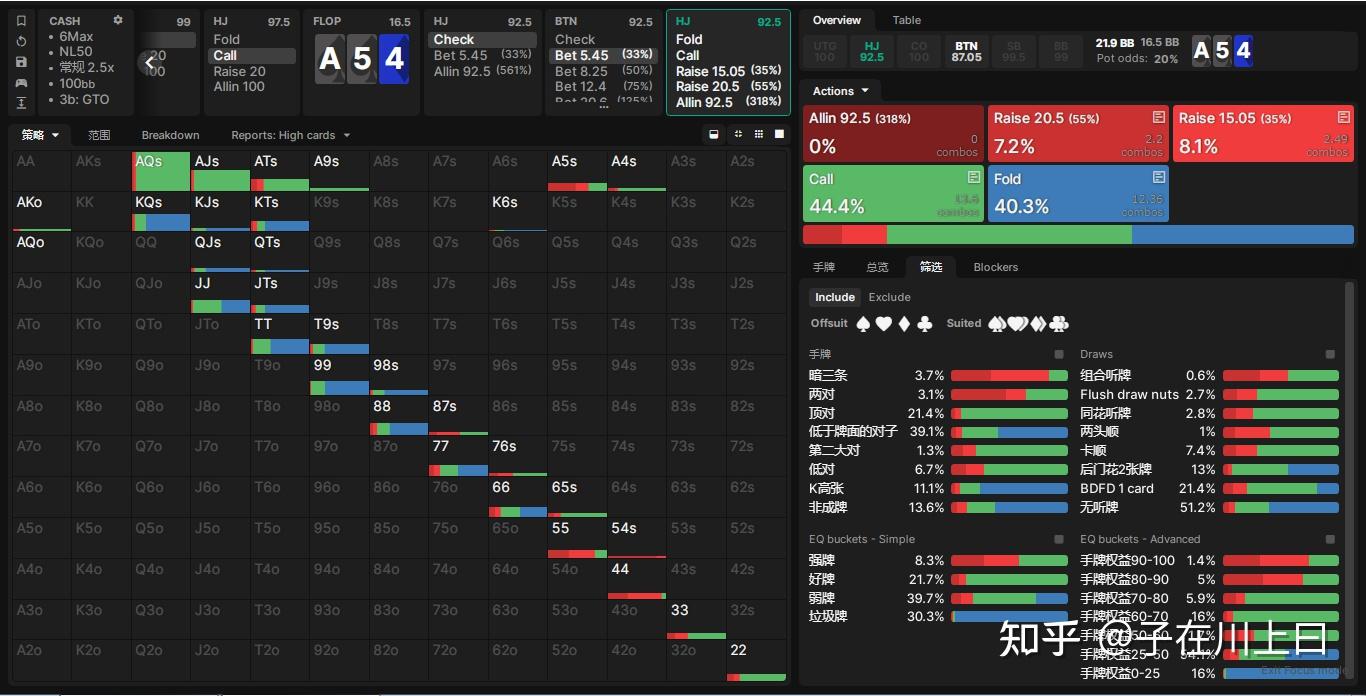Image resolution: width=1366 pixels, height=696 pixels.
Task: Switch to the Table tab
Action: (907, 20)
